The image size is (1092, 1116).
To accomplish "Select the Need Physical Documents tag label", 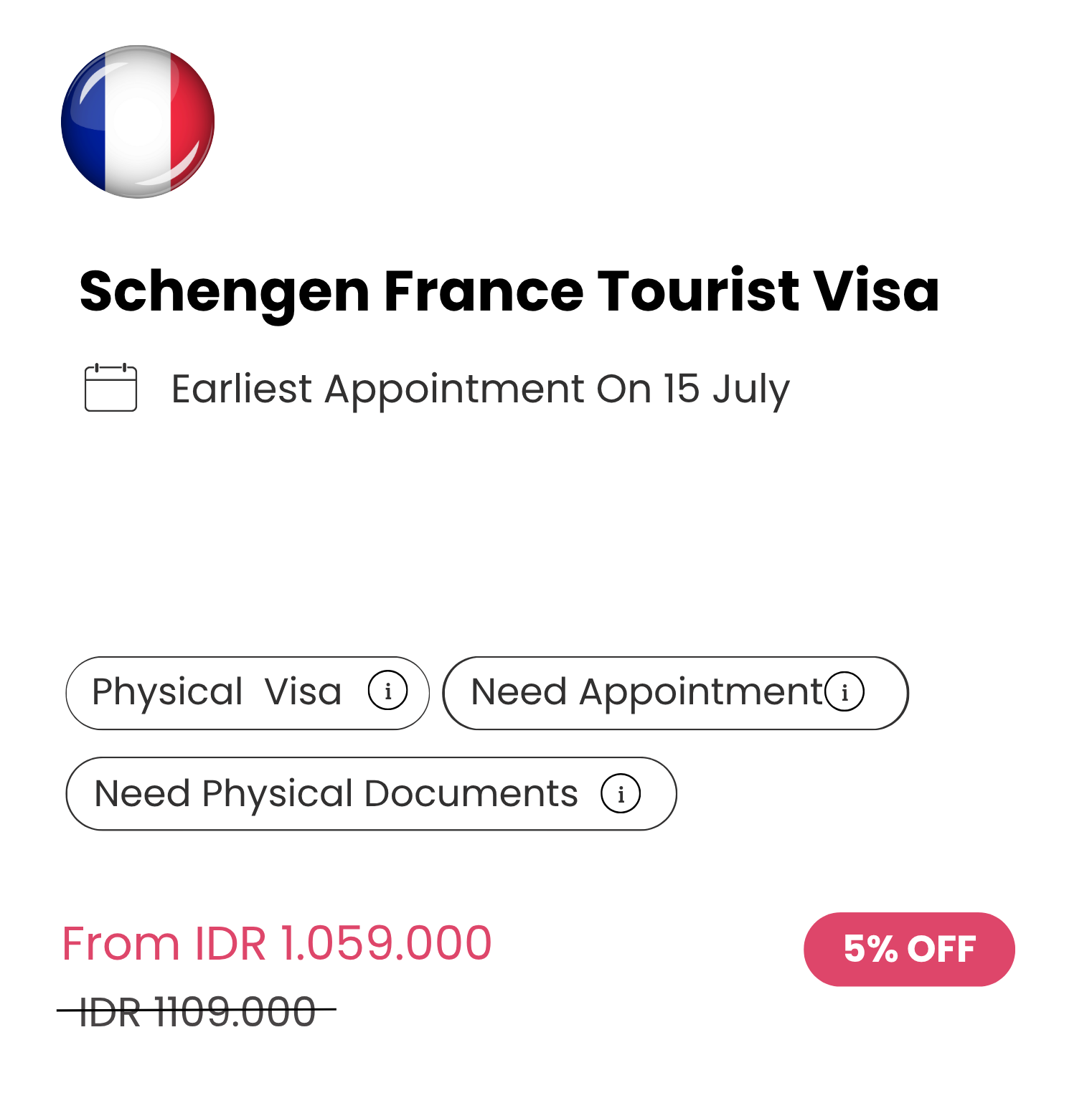I will point(336,794).
